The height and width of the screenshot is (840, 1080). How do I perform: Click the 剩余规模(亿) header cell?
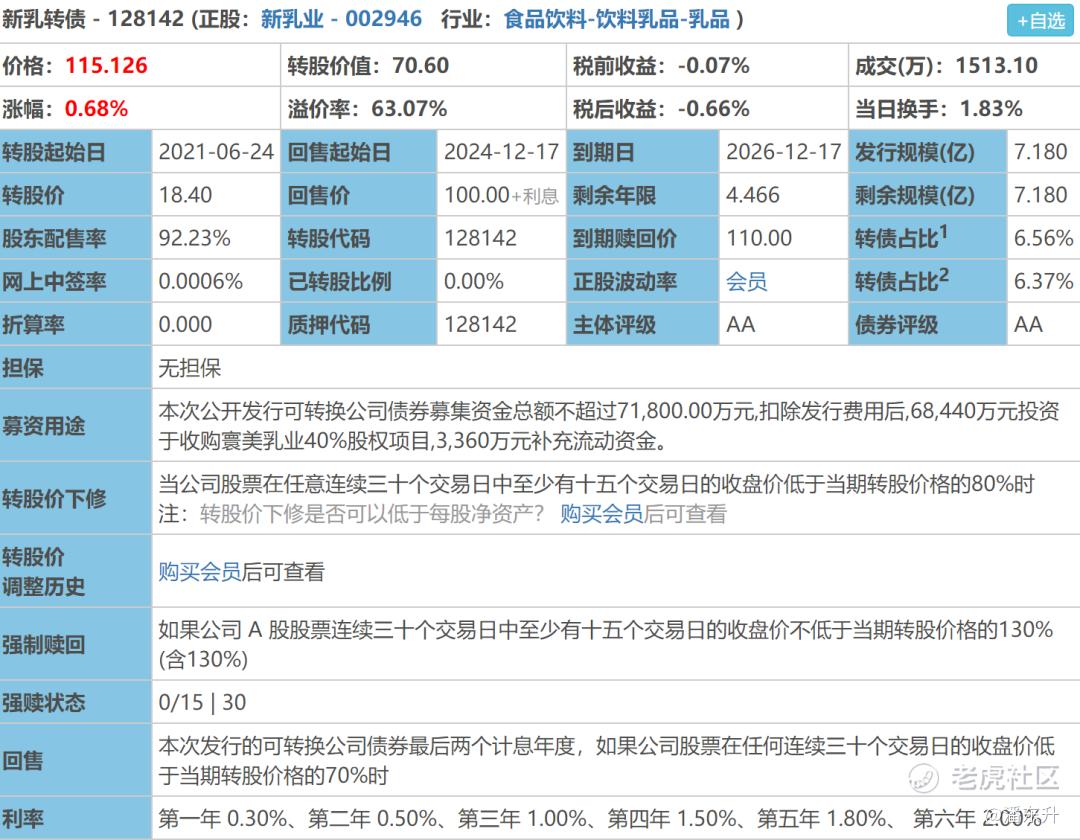(927, 195)
